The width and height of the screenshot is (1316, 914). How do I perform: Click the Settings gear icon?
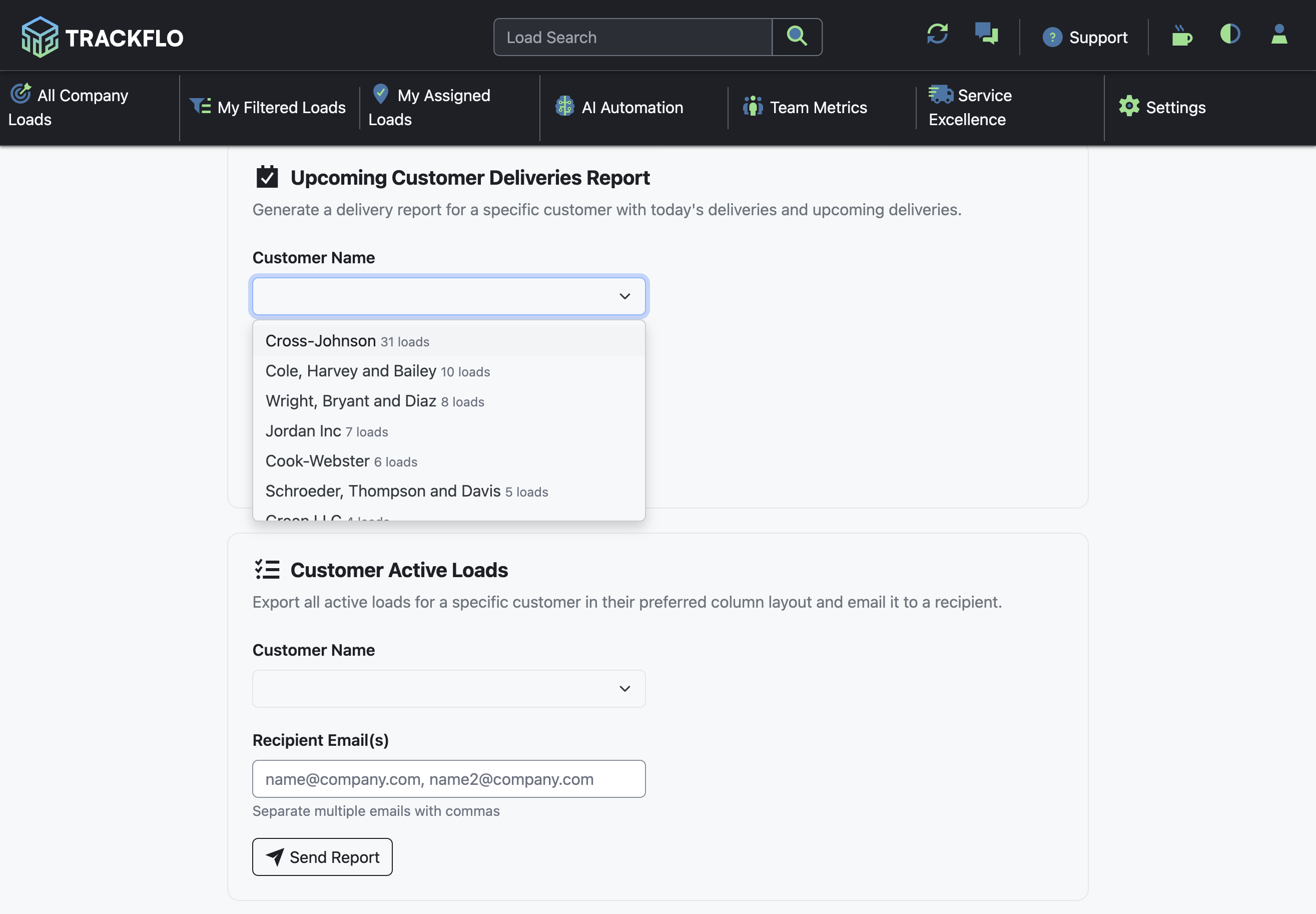pyautogui.click(x=1129, y=107)
